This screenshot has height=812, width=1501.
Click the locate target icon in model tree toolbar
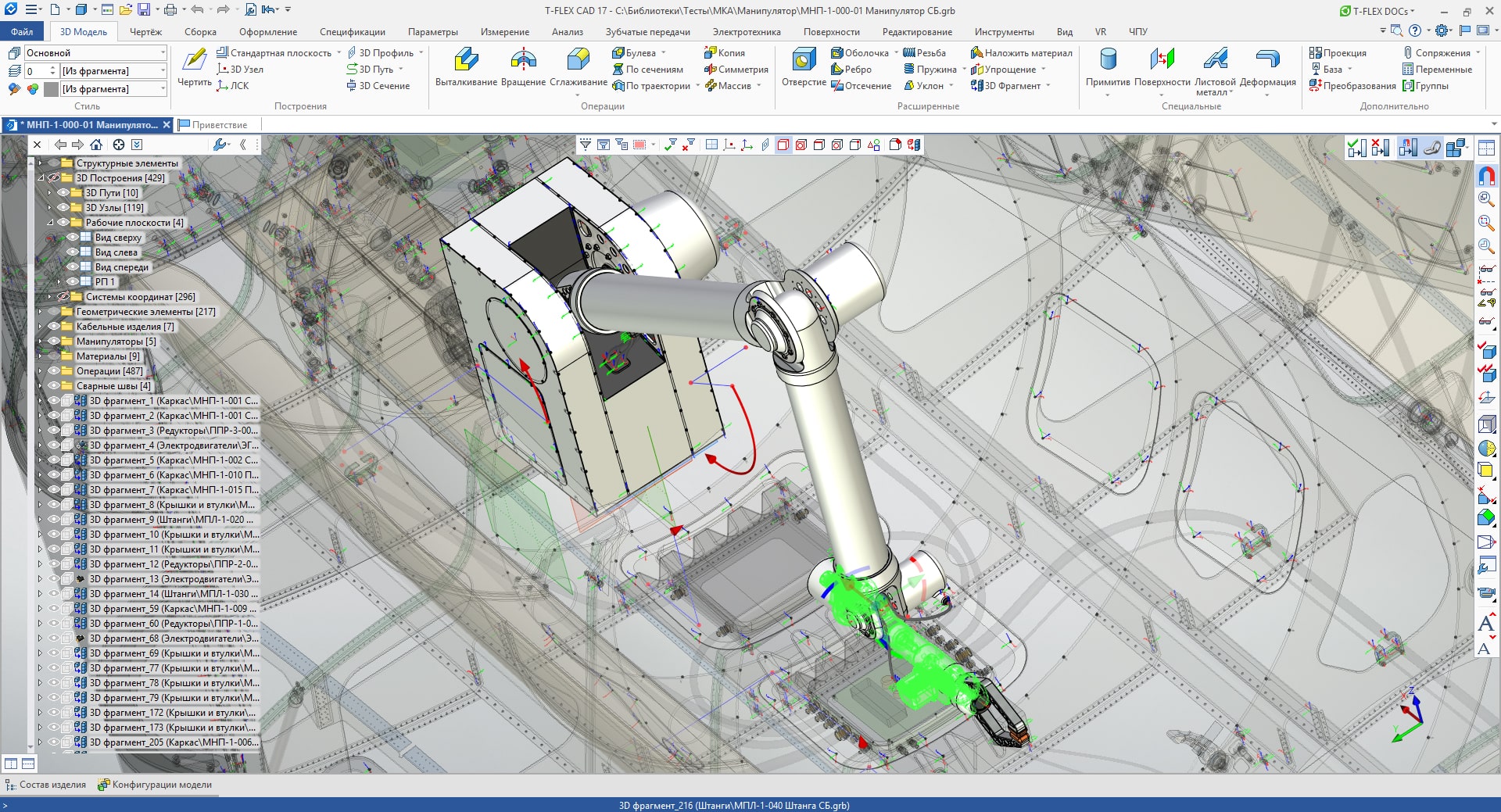point(119,145)
